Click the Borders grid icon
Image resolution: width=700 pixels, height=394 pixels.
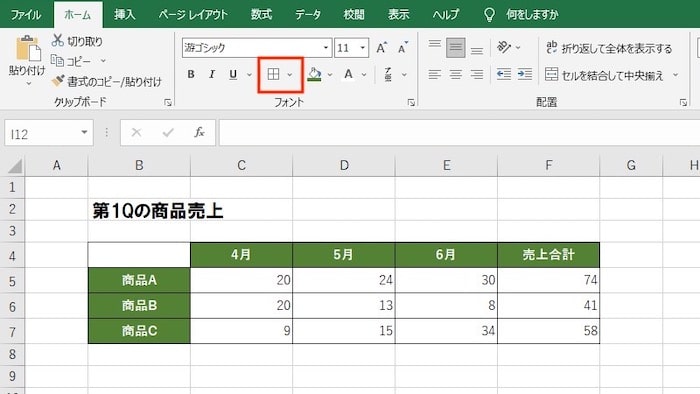tap(273, 74)
